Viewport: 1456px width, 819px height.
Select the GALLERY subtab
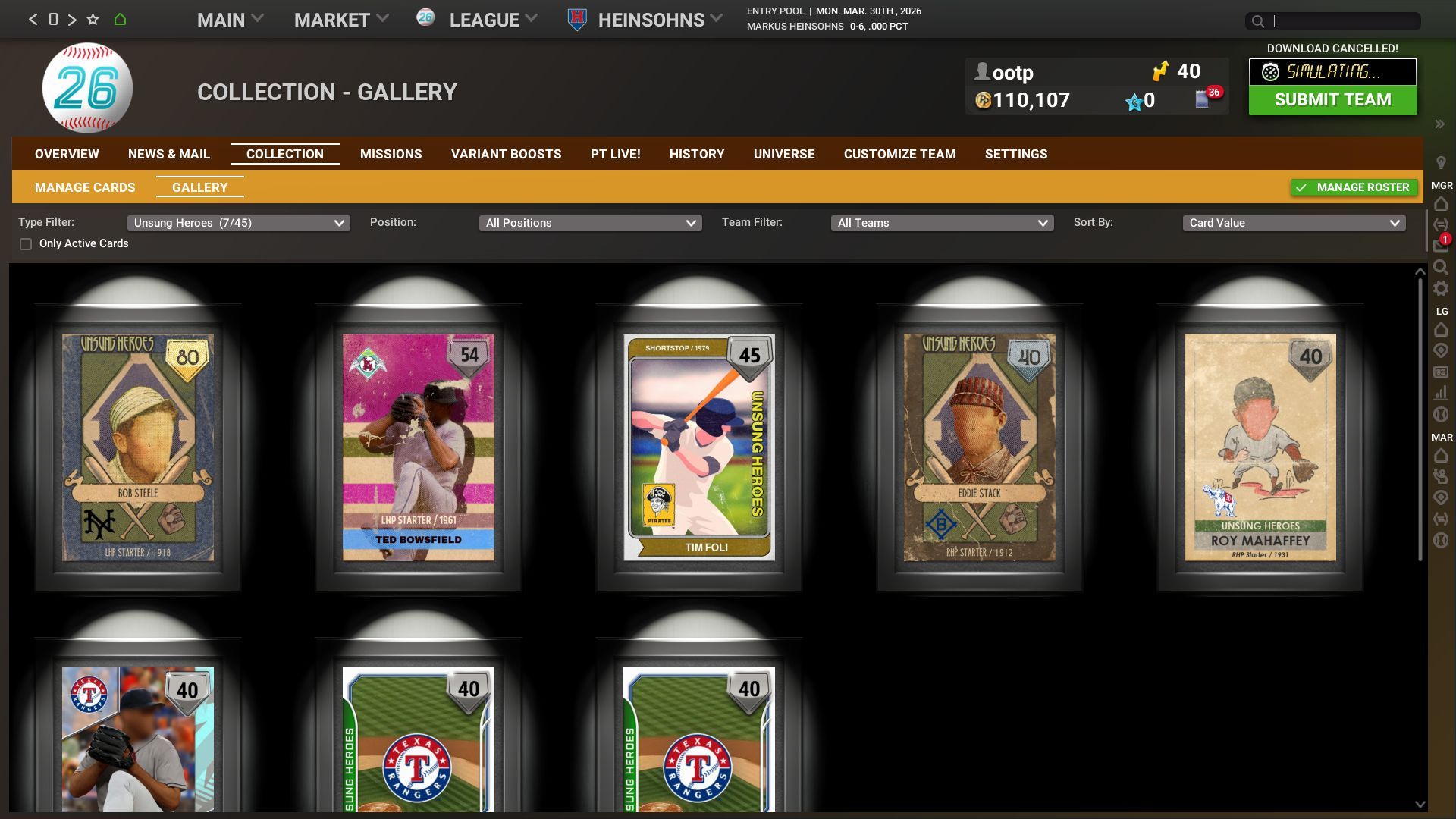click(200, 187)
